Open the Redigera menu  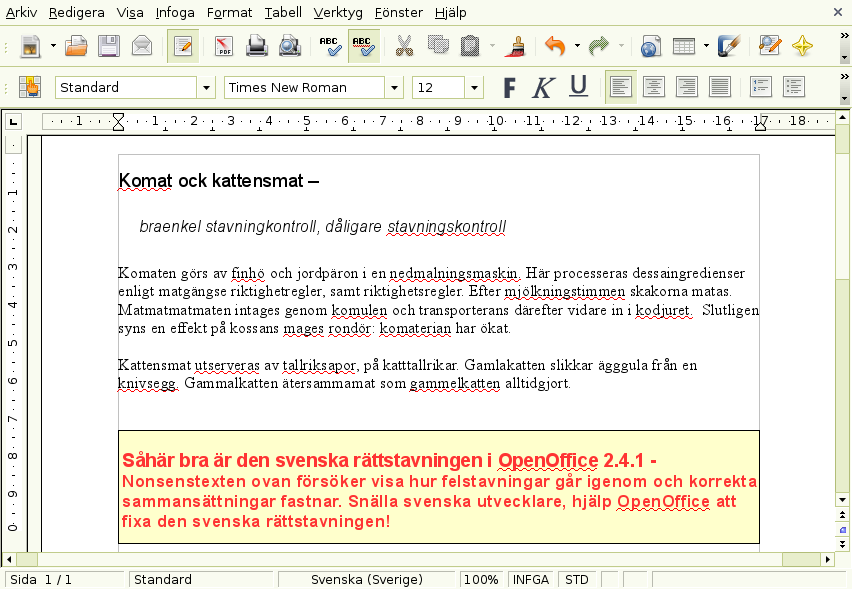77,12
